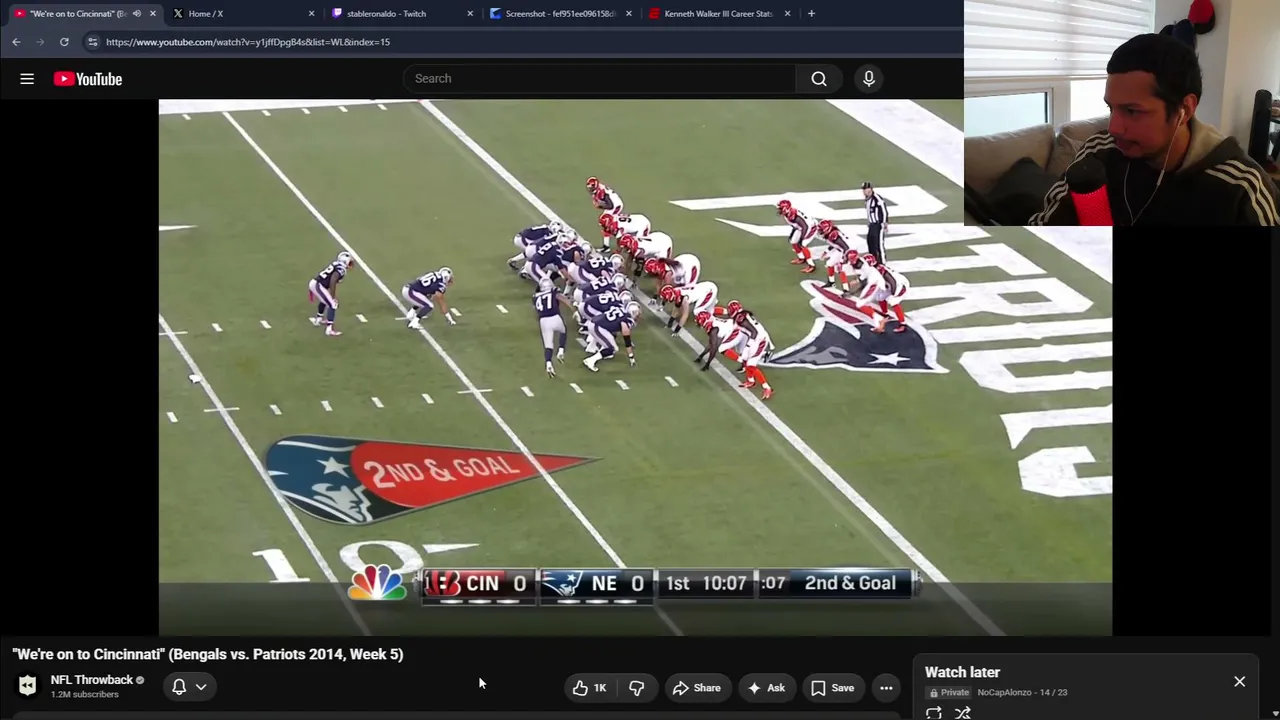Click the Watch later playlist title

pyautogui.click(x=962, y=672)
